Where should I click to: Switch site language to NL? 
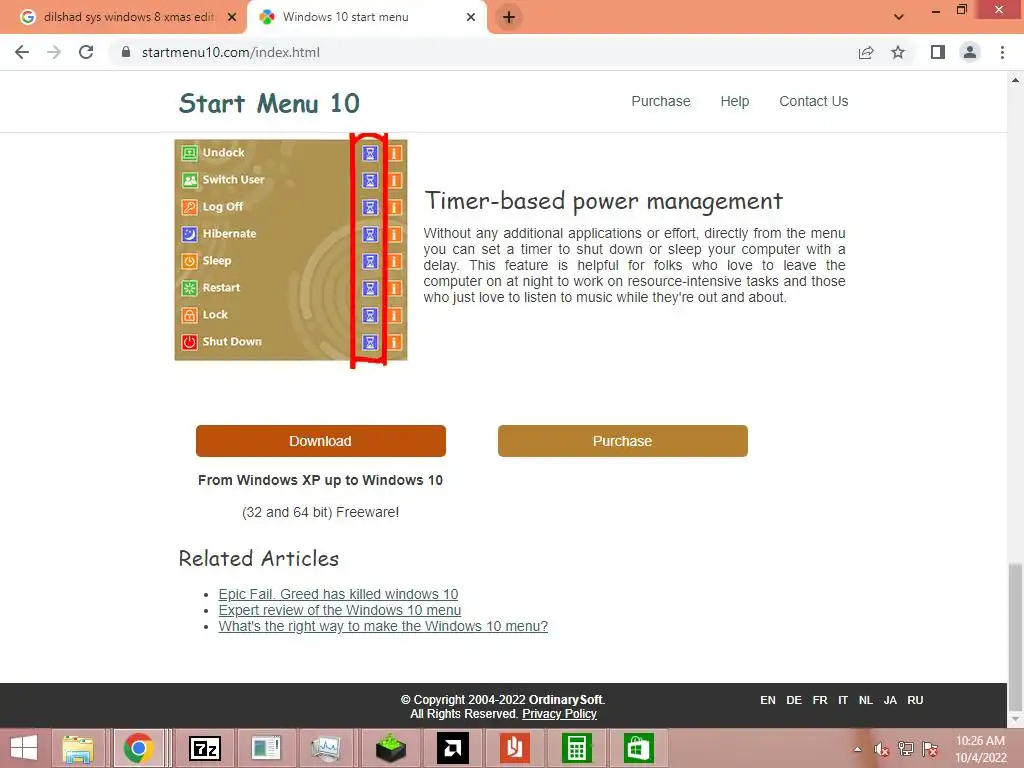[x=866, y=700]
